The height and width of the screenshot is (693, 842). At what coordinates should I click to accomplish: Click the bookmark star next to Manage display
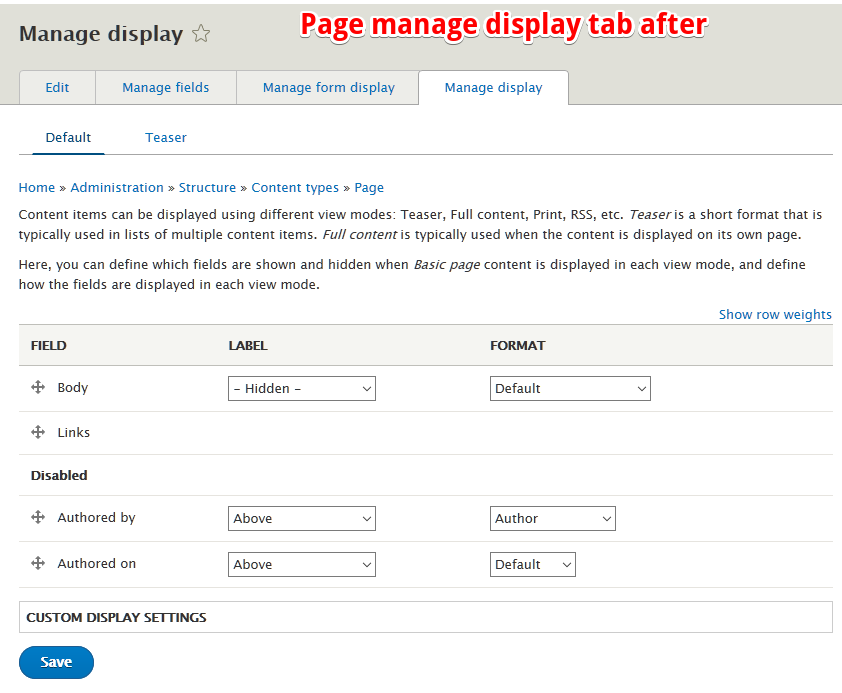point(200,33)
